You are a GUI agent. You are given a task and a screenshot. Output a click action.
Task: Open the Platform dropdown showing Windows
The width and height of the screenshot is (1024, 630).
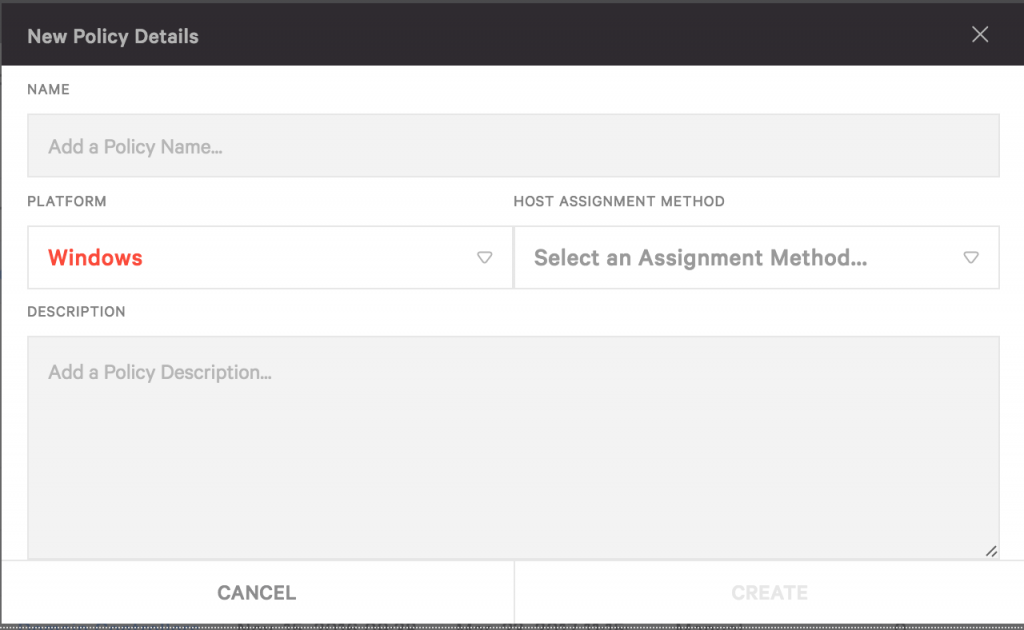270,257
